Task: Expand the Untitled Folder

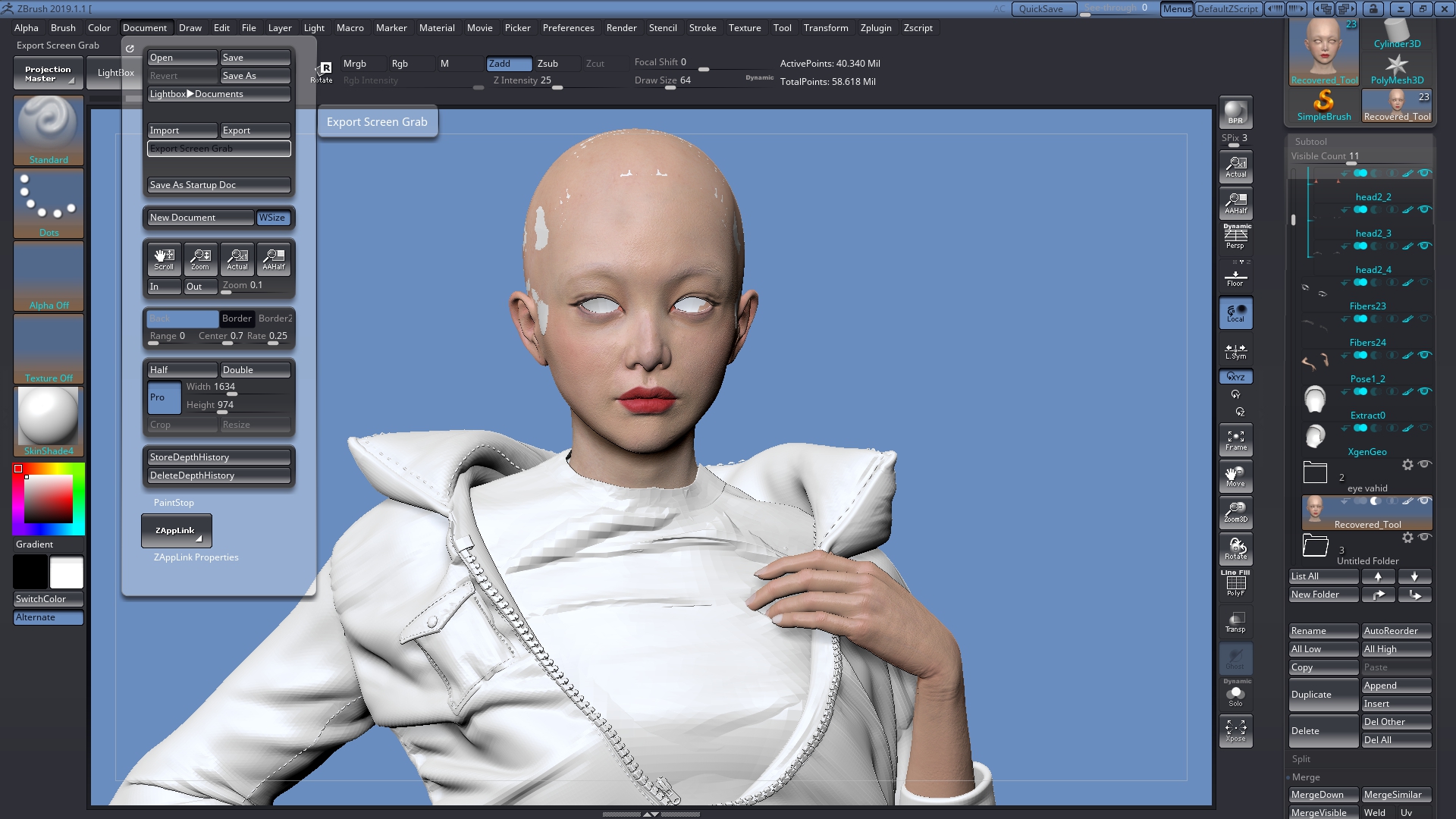Action: pos(1315,545)
